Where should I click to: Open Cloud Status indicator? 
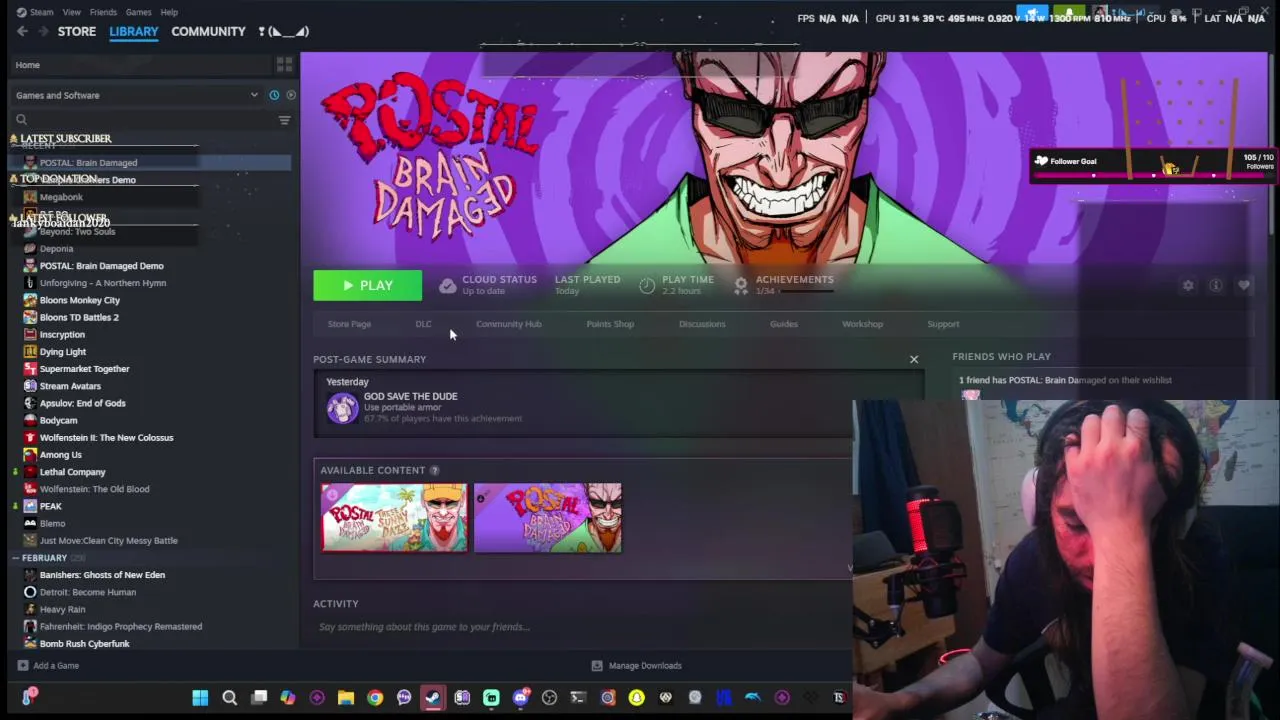point(487,285)
